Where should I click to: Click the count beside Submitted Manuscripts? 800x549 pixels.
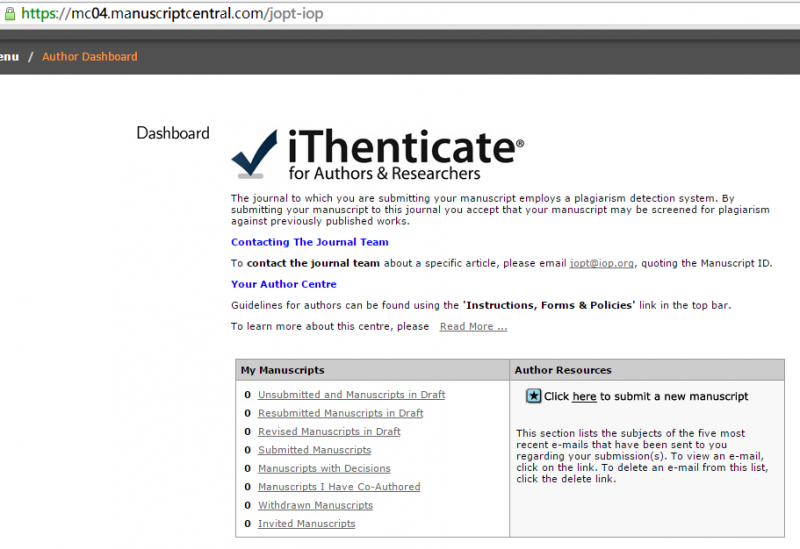(247, 450)
